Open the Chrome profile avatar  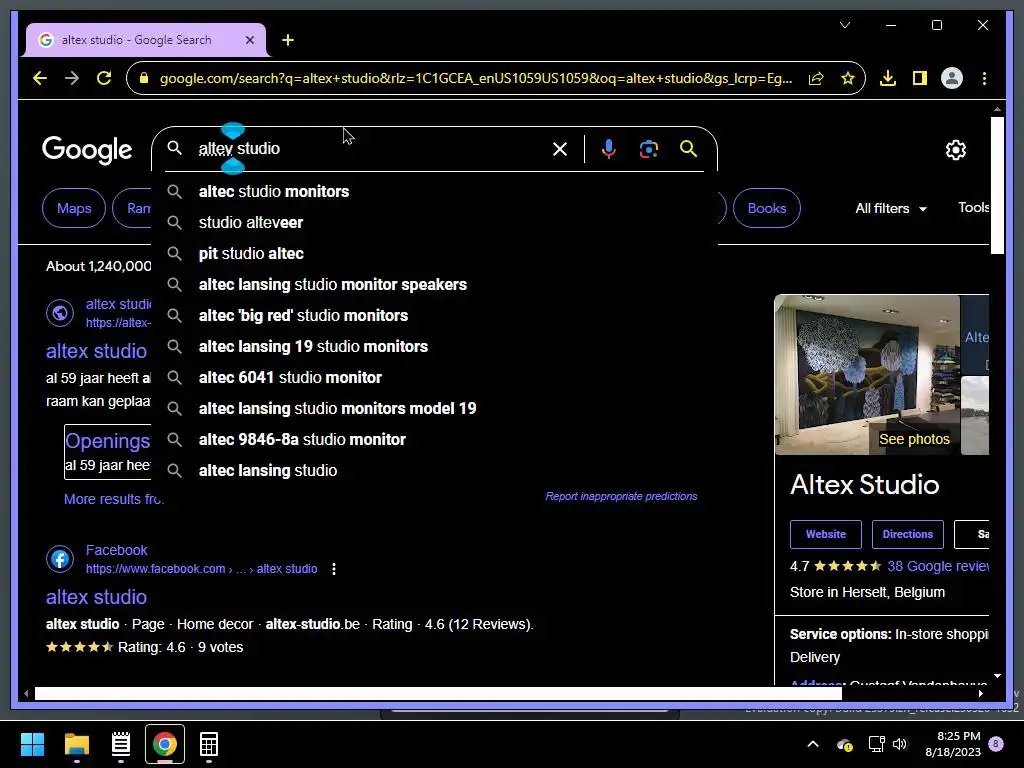(x=952, y=78)
